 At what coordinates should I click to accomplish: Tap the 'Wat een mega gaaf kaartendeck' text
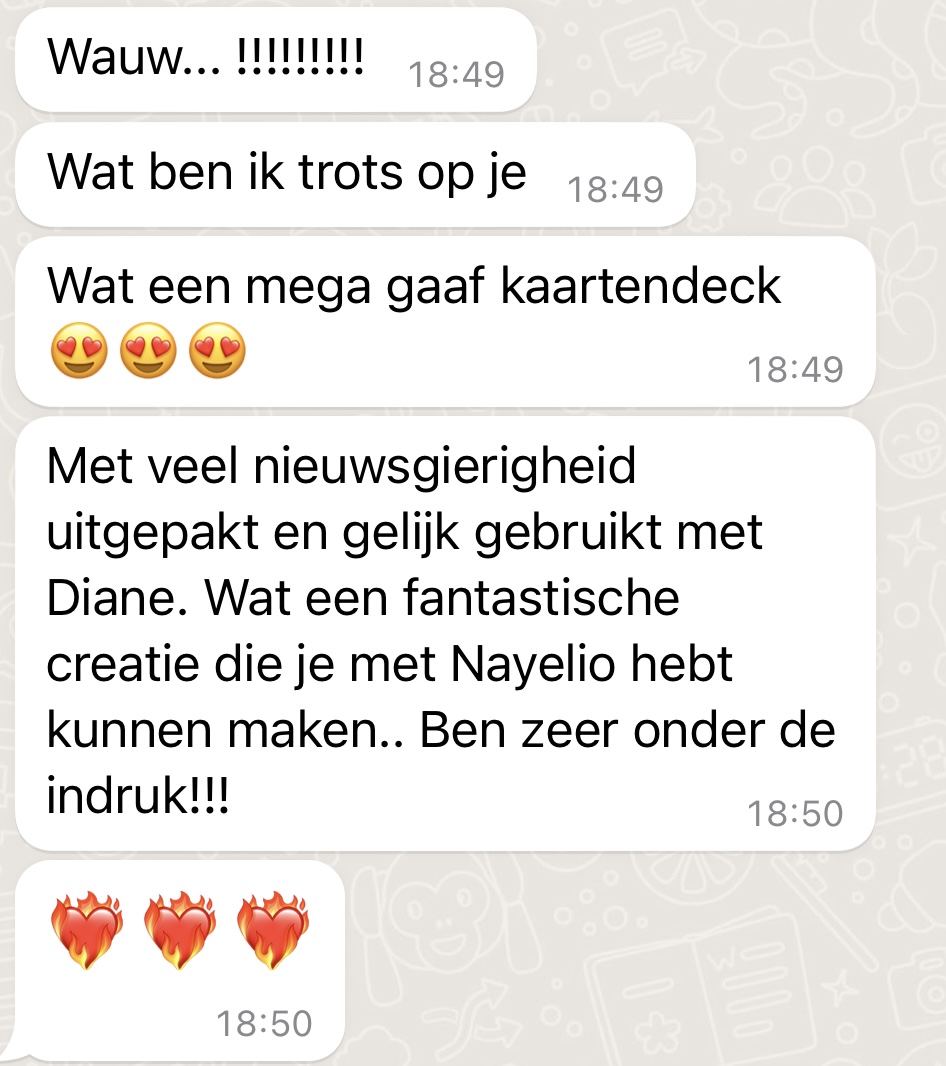pos(413,286)
